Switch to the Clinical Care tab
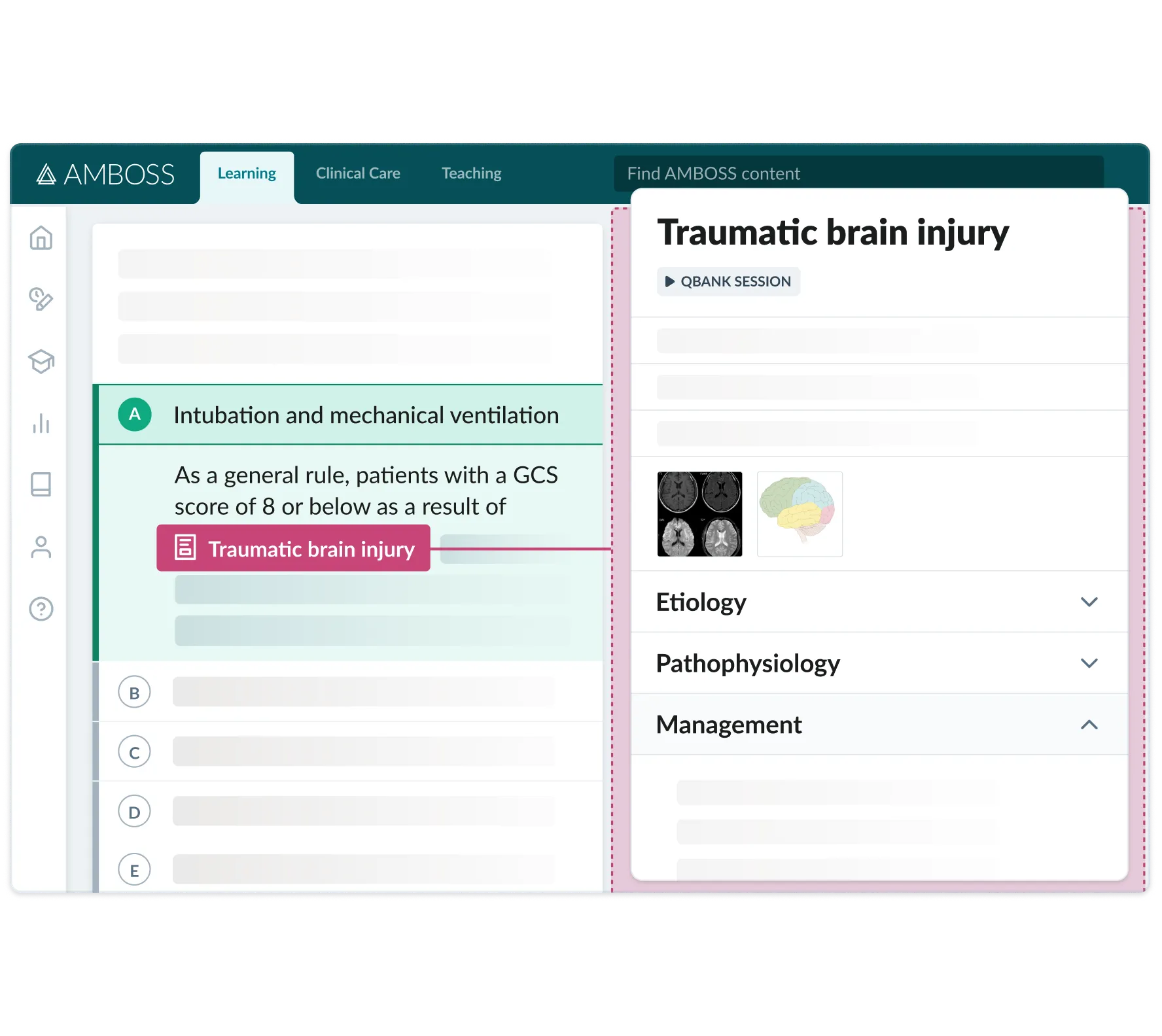1162x1036 pixels. click(x=358, y=174)
